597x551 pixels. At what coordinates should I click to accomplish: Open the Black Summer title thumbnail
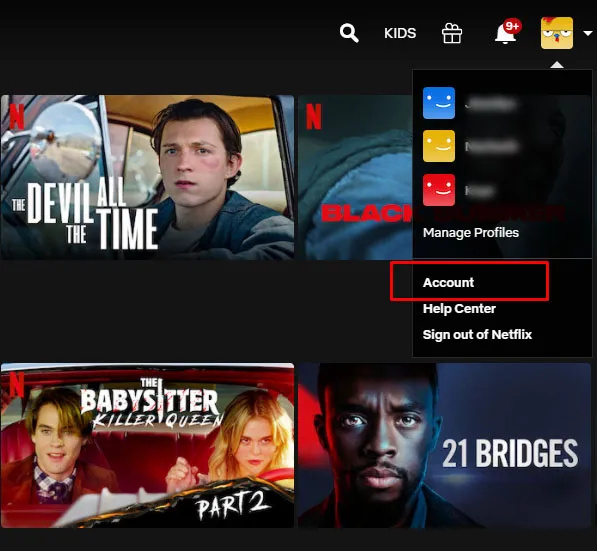click(355, 177)
